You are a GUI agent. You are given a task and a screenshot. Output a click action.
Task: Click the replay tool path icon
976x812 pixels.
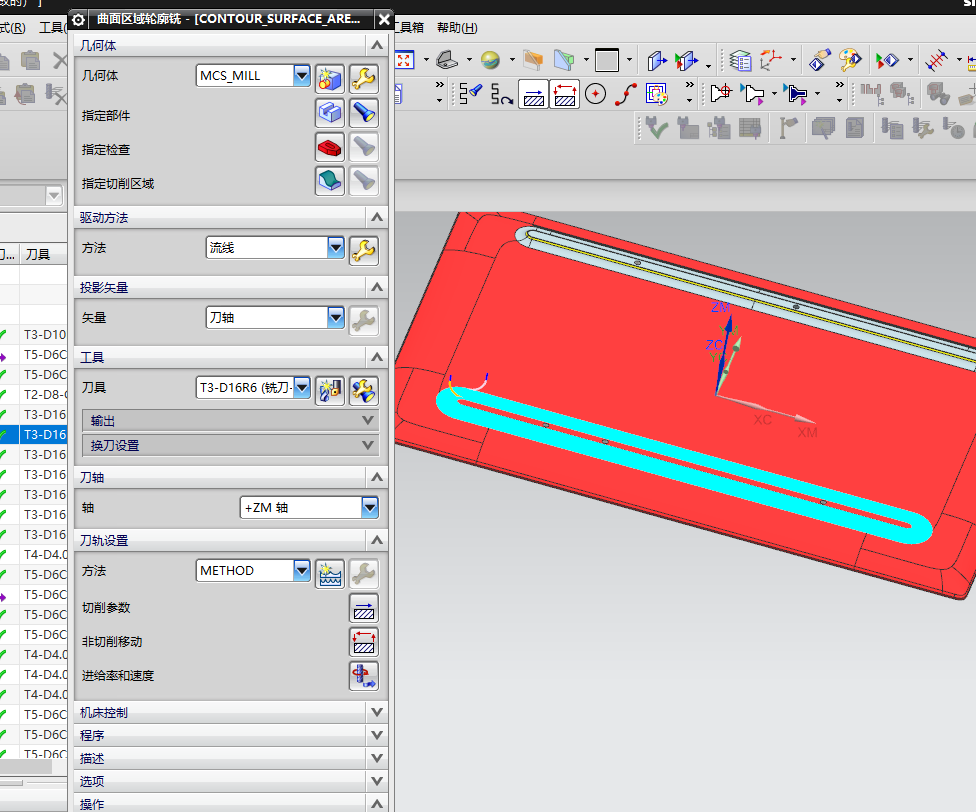point(501,95)
